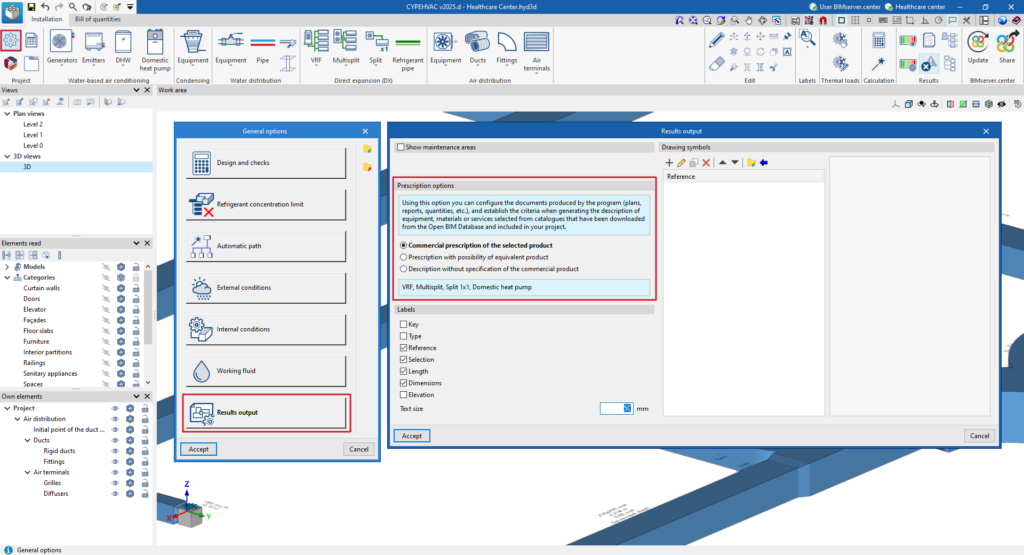Select Commercial prescription of the selected product
Screen dimensions: 1024x555
(x=404, y=246)
